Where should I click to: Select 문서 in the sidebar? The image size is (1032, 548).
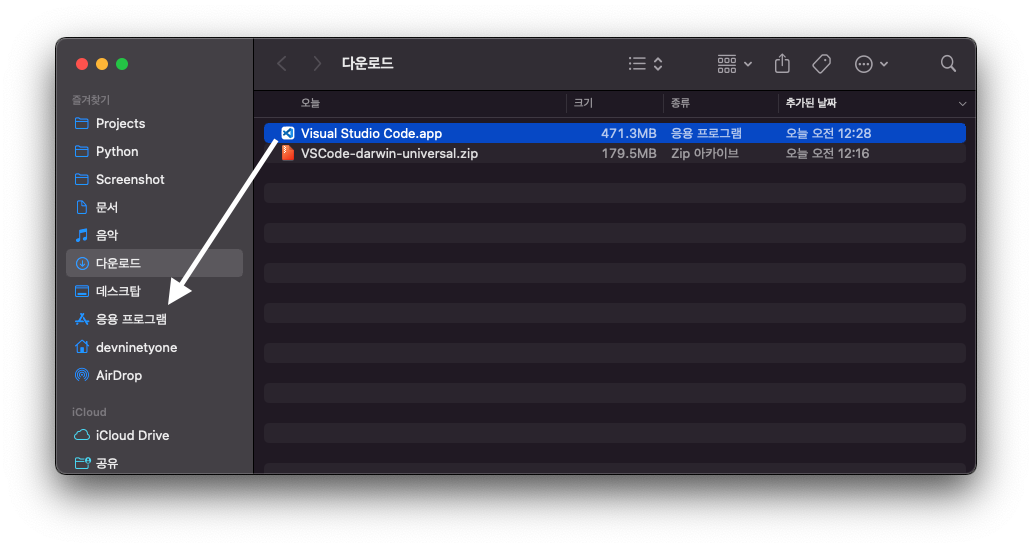pos(155,207)
